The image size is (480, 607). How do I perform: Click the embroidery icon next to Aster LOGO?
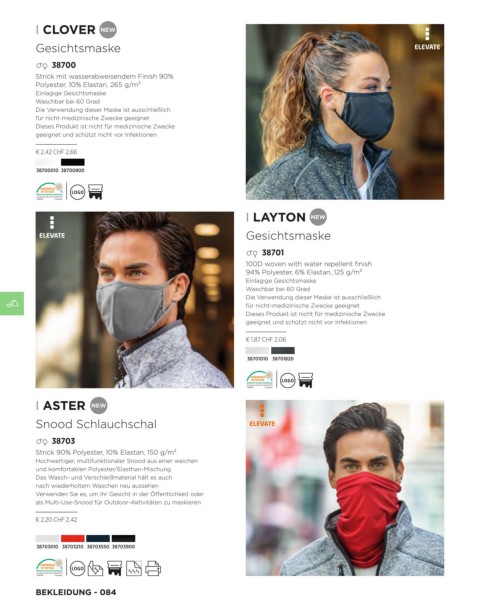[x=95, y=568]
